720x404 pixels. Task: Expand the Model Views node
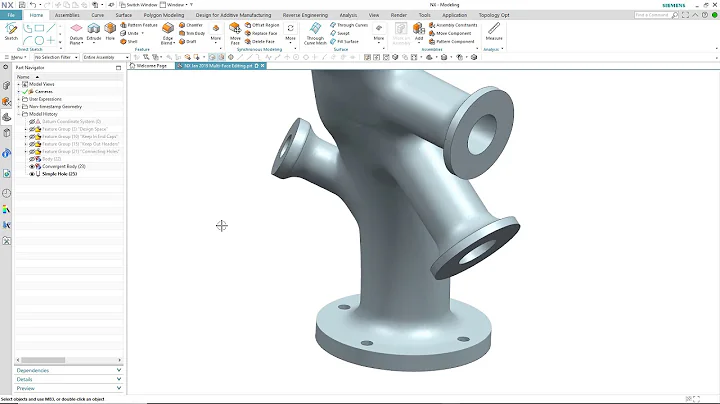click(19, 84)
